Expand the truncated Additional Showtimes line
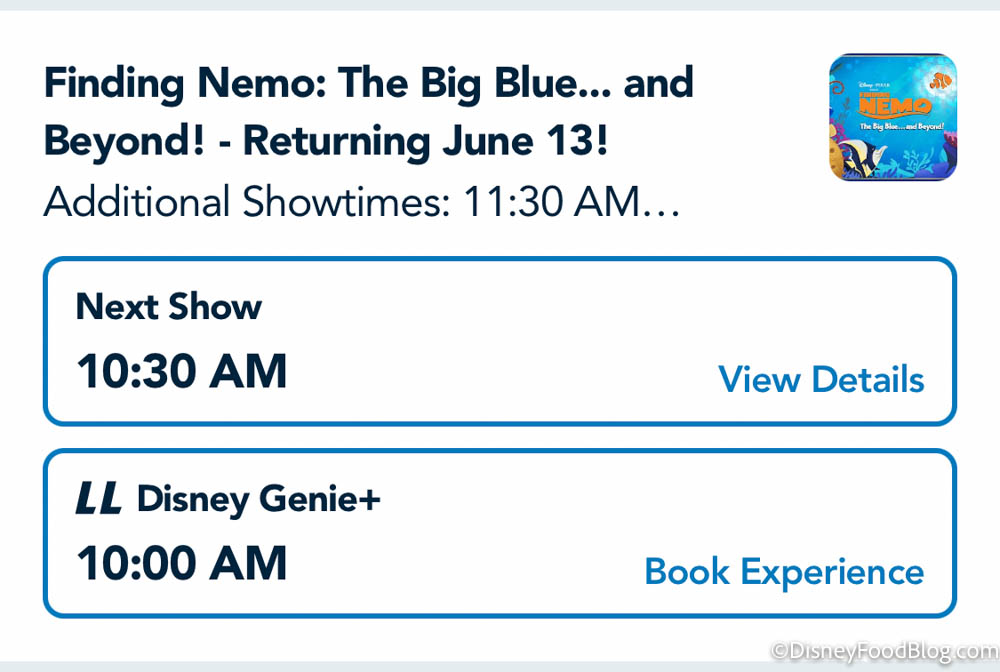The height and width of the screenshot is (672, 1000). point(362,203)
